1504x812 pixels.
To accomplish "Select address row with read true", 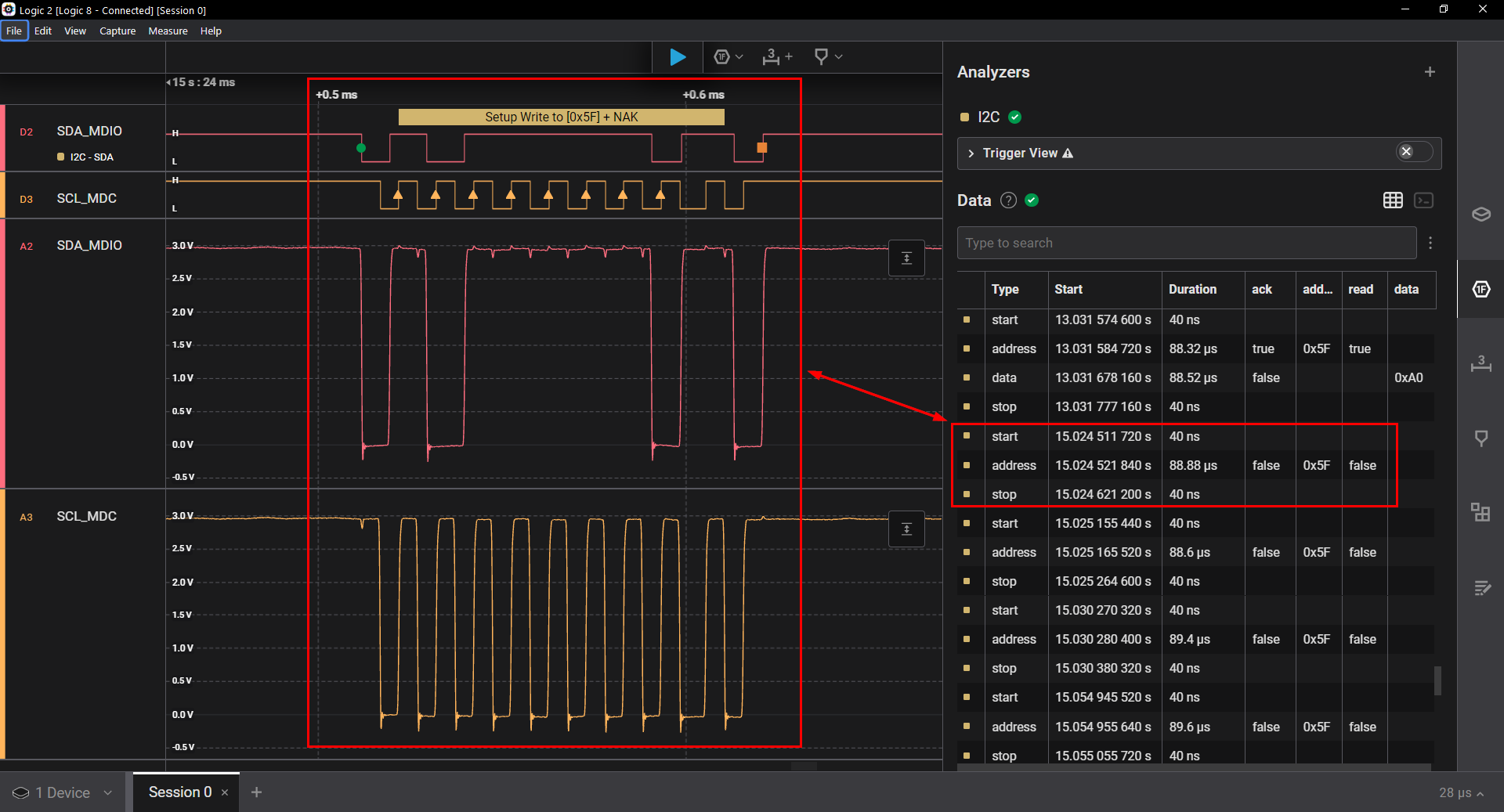I will [x=1195, y=349].
